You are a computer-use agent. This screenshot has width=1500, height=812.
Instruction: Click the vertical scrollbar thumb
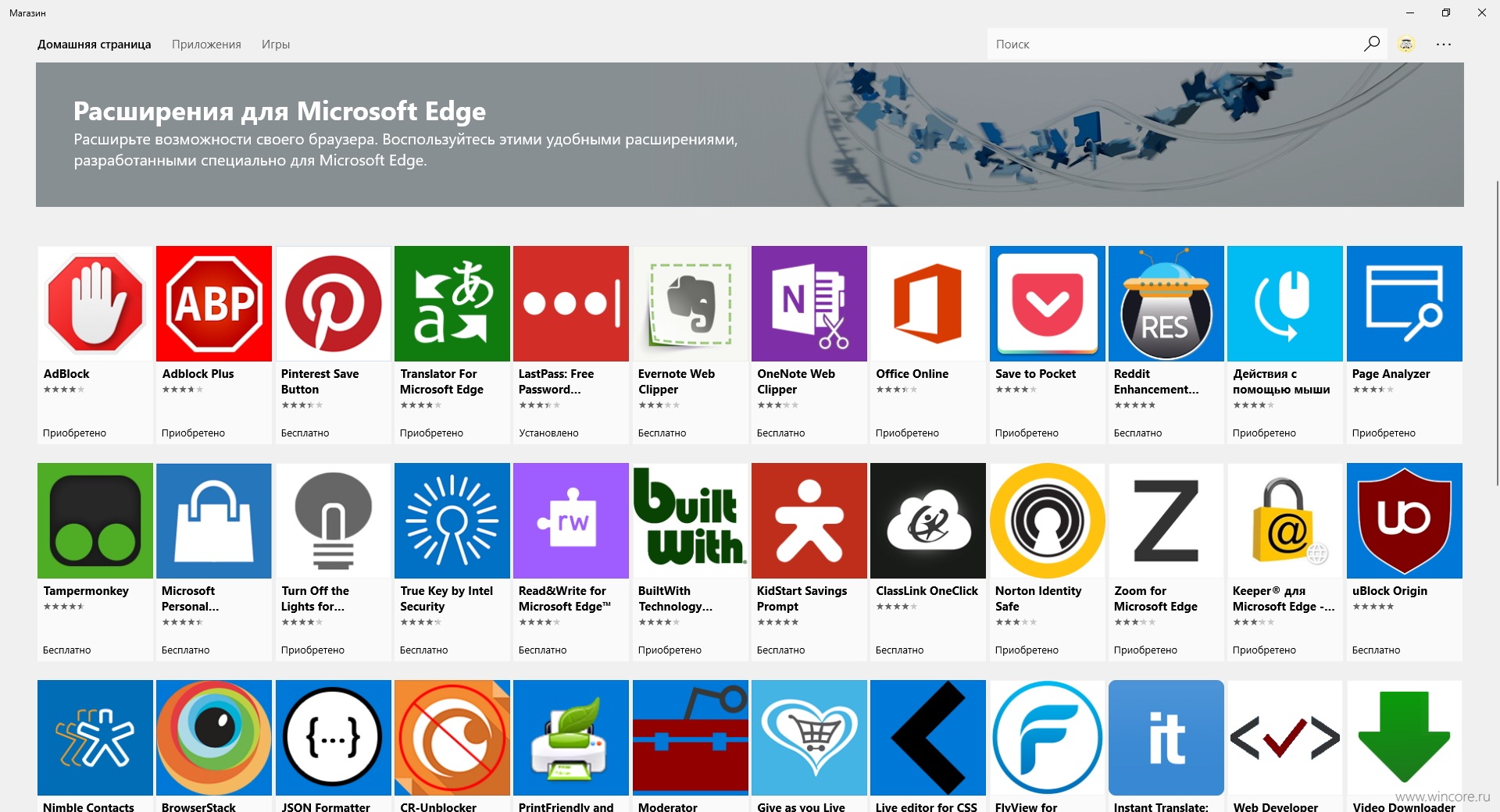(1497, 333)
